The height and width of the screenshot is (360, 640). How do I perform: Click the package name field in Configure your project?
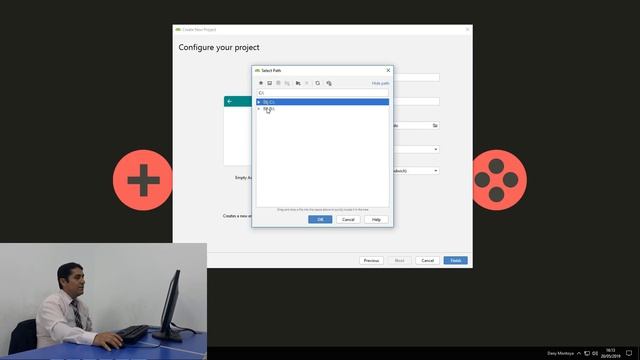416,102
